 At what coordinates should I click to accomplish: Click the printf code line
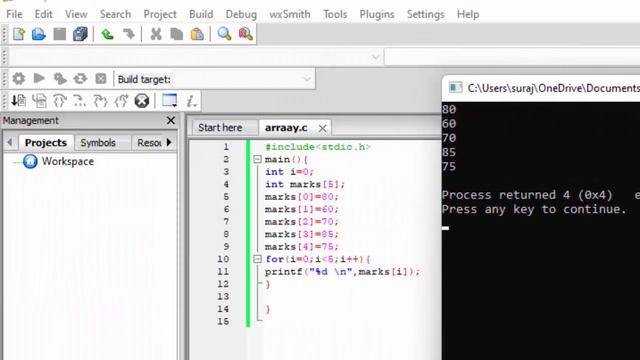click(x=342, y=271)
